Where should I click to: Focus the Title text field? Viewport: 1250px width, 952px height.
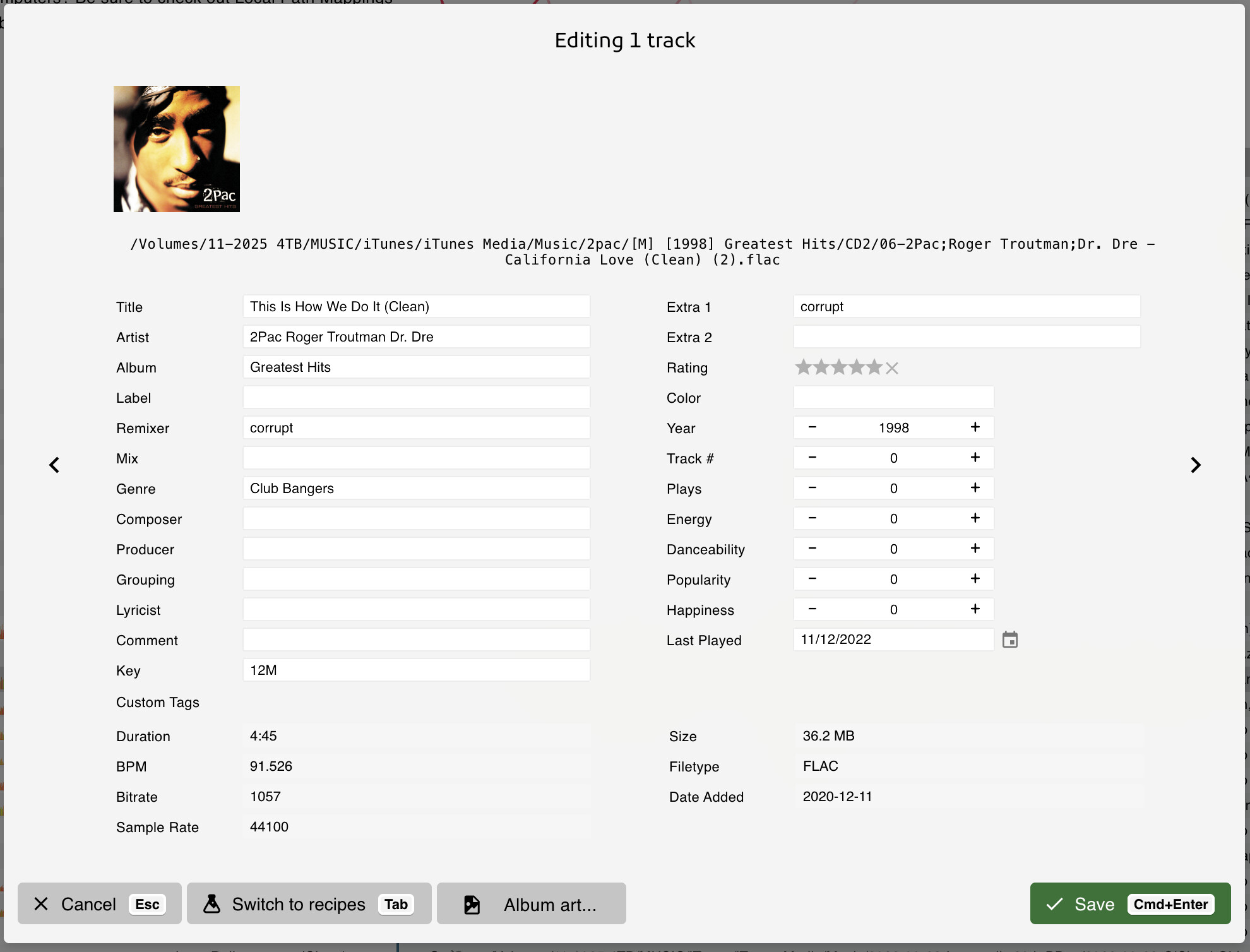click(415, 307)
